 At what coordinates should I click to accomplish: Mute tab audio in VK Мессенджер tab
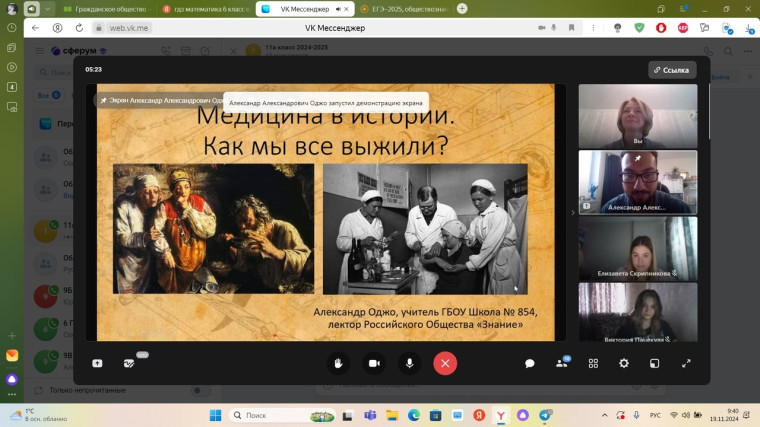point(338,9)
